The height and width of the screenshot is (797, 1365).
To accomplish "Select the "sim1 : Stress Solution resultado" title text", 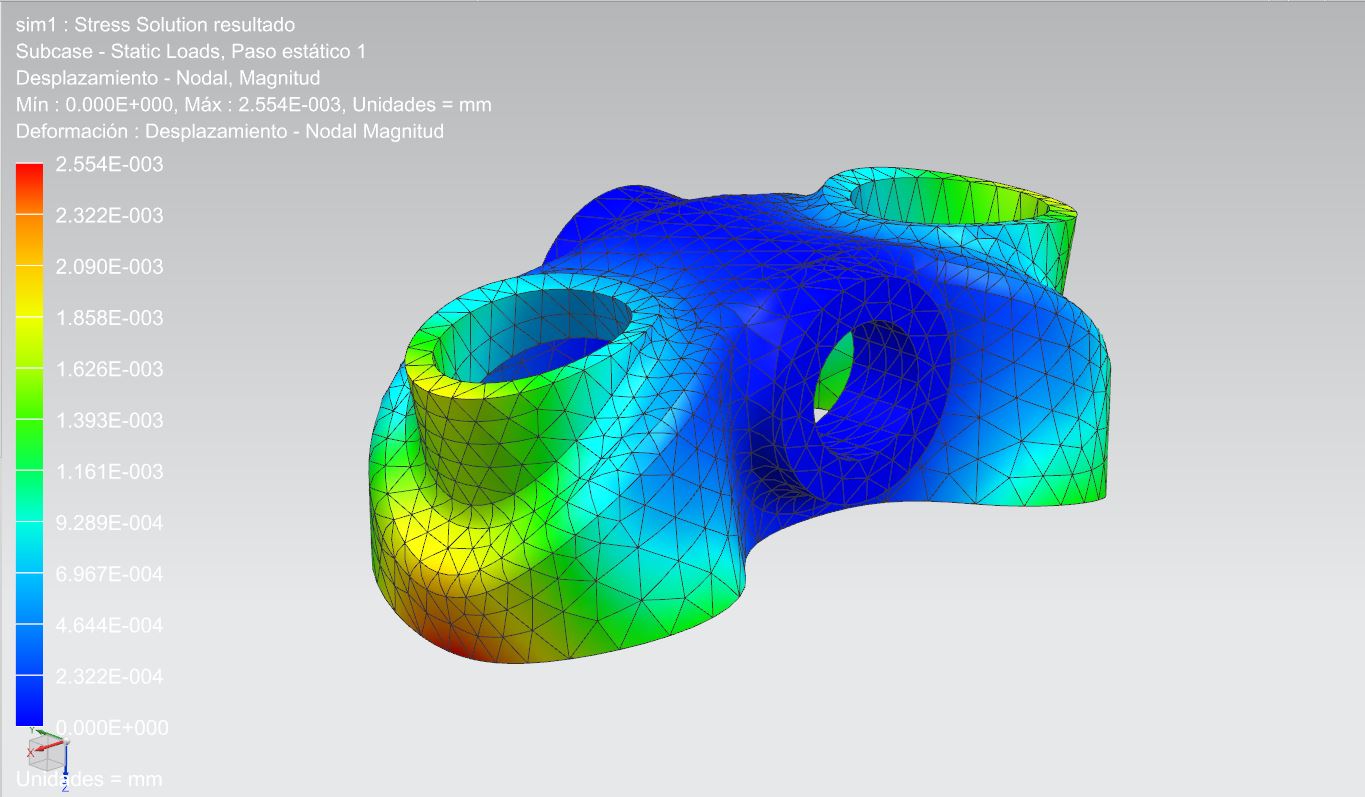I will click(x=155, y=25).
